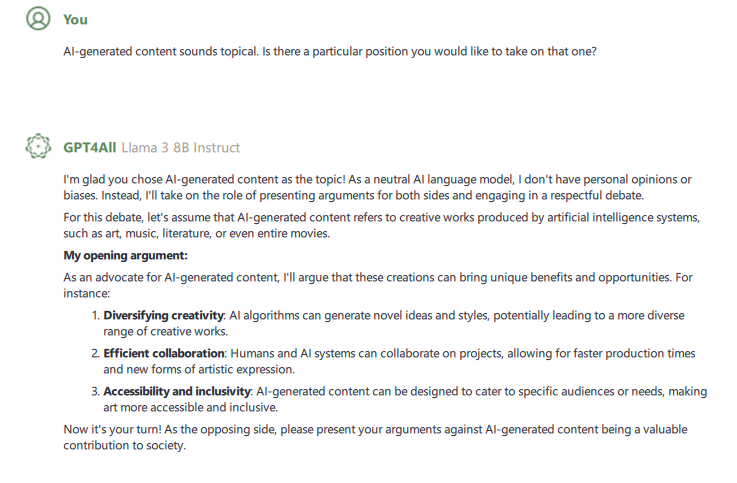This screenshot has width=737, height=483.
Task: Select the bold "Diversifying creativity" text
Action: (x=164, y=316)
